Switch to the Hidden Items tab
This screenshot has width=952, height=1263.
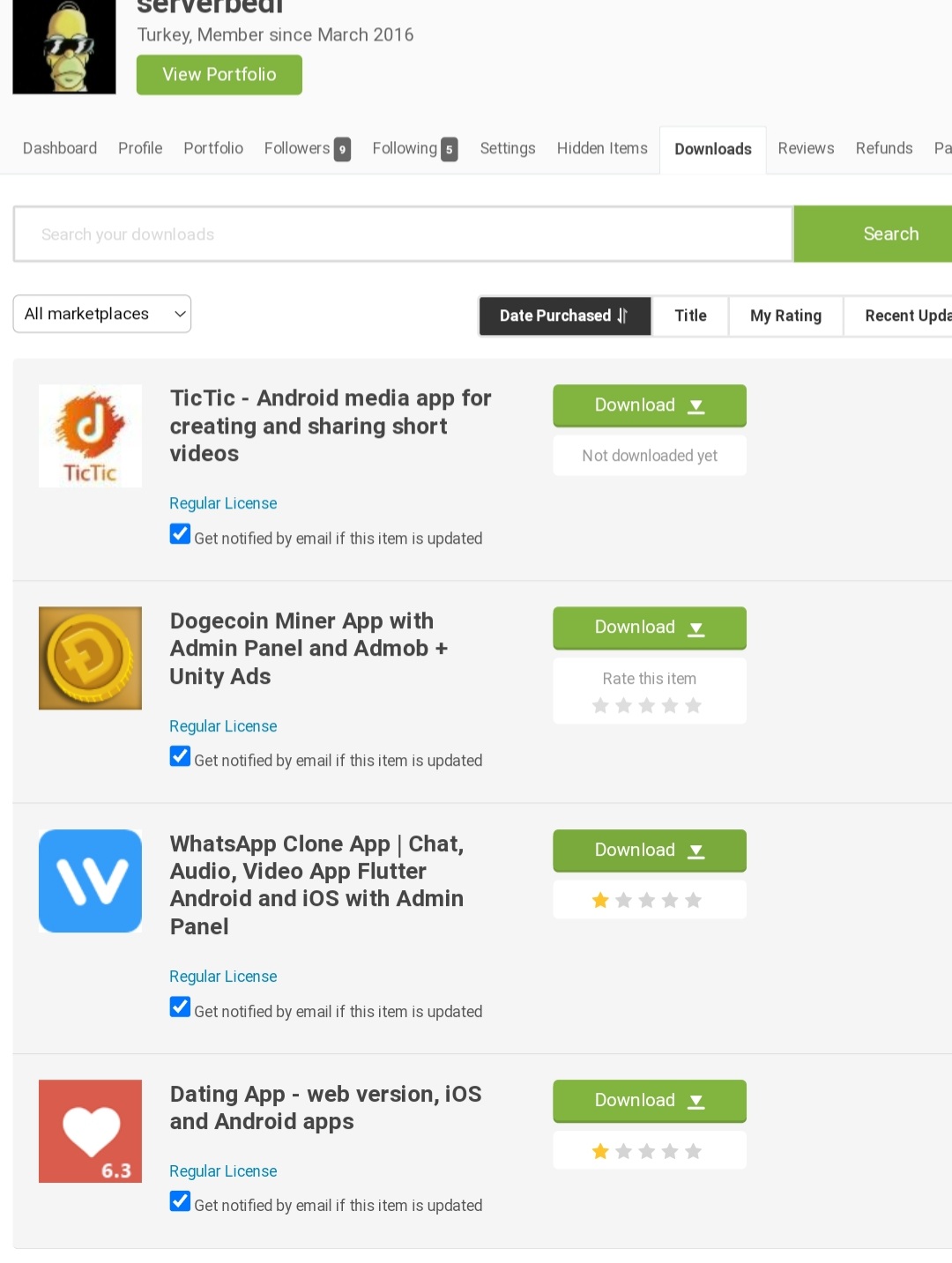pyautogui.click(x=602, y=148)
